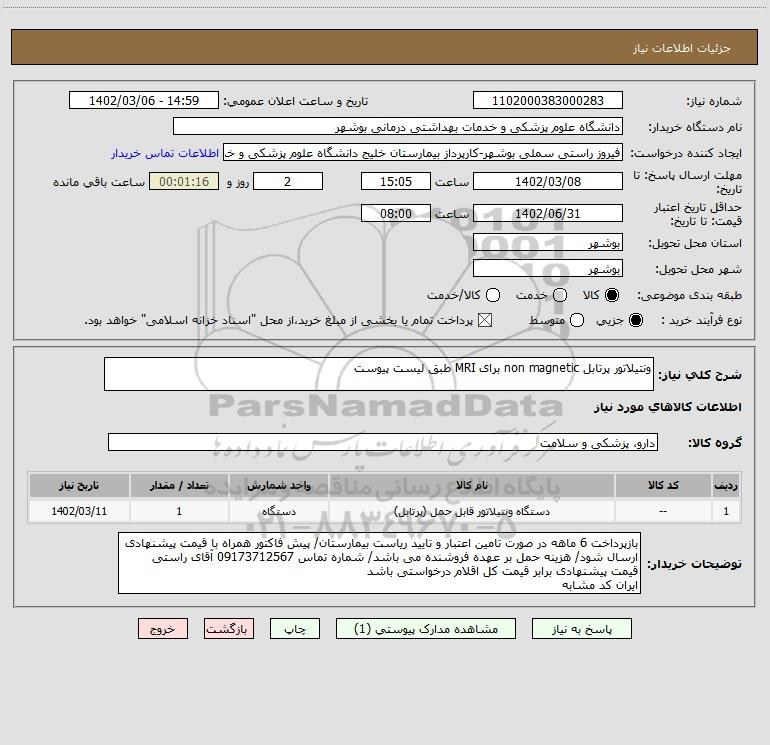
Task: Select the کالا/خدمت radio button
Action: tap(493, 295)
